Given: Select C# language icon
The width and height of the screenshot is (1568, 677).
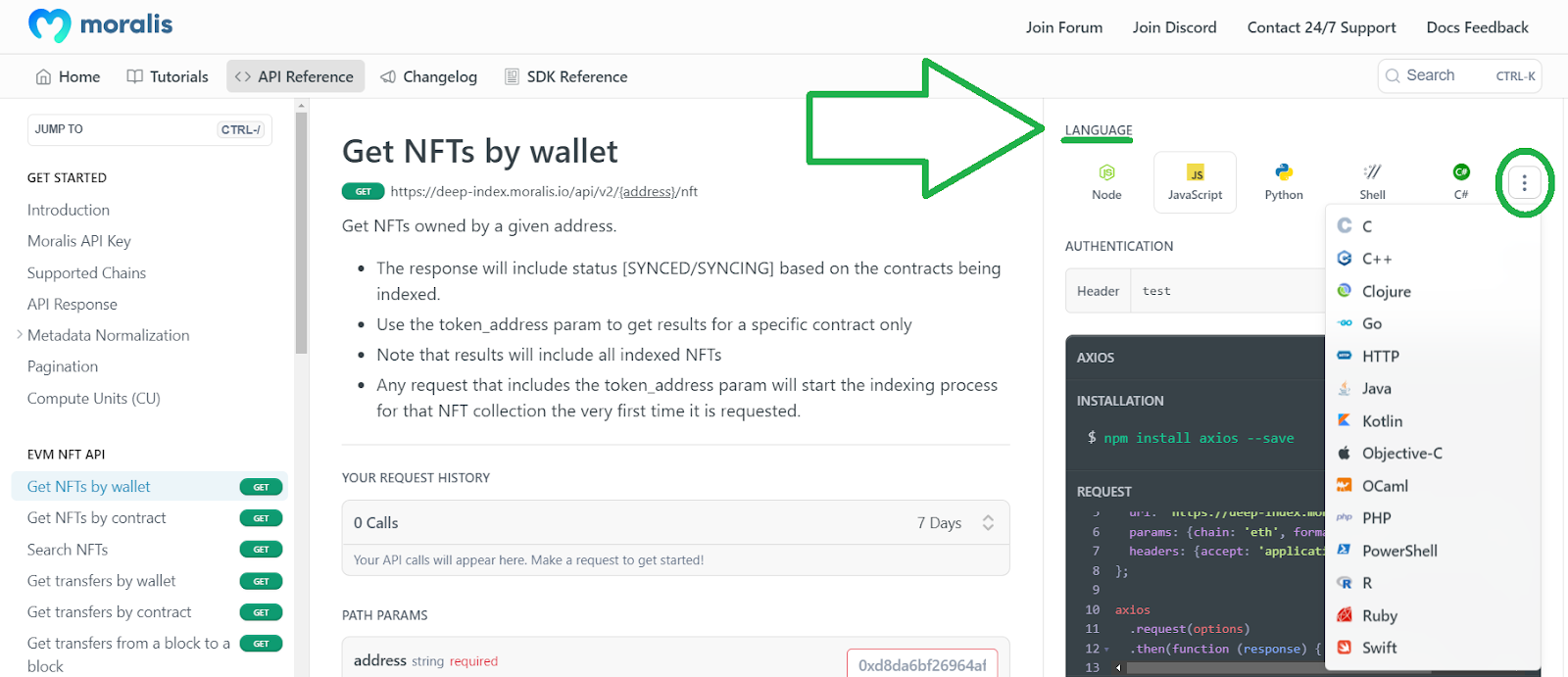Looking at the screenshot, I should (x=1460, y=182).
